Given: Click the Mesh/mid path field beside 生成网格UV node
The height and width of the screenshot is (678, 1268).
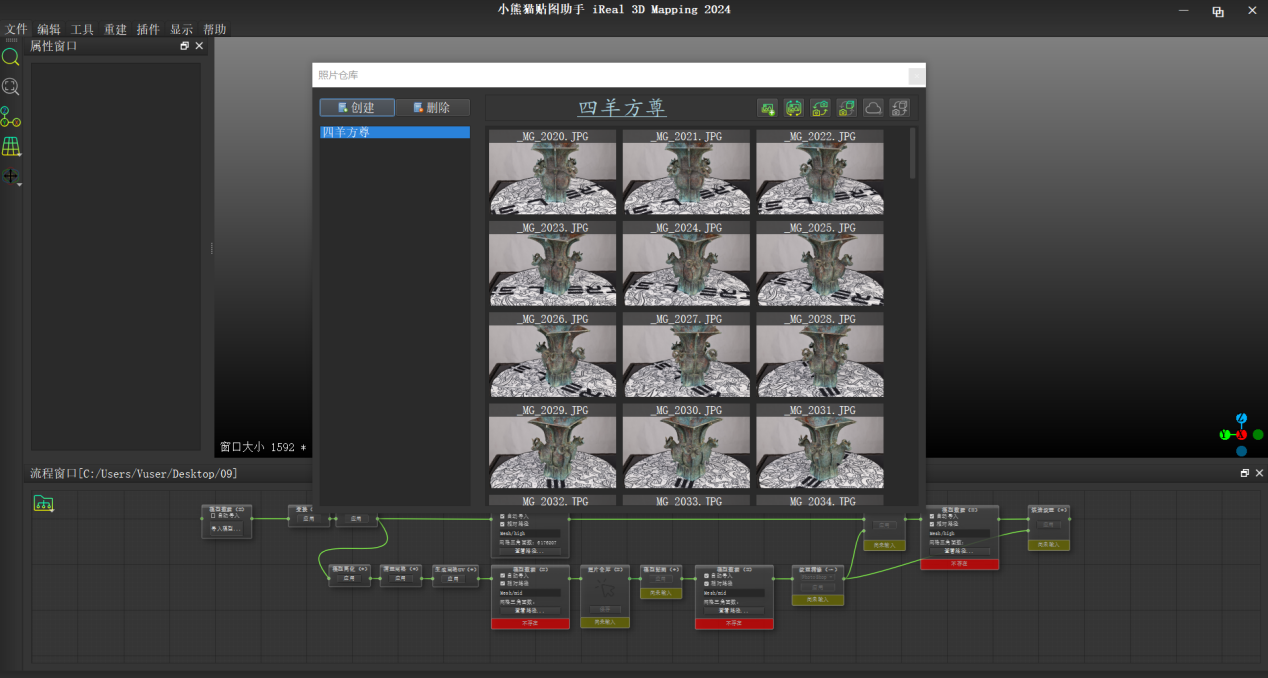Looking at the screenshot, I should pyautogui.click(x=529, y=593).
